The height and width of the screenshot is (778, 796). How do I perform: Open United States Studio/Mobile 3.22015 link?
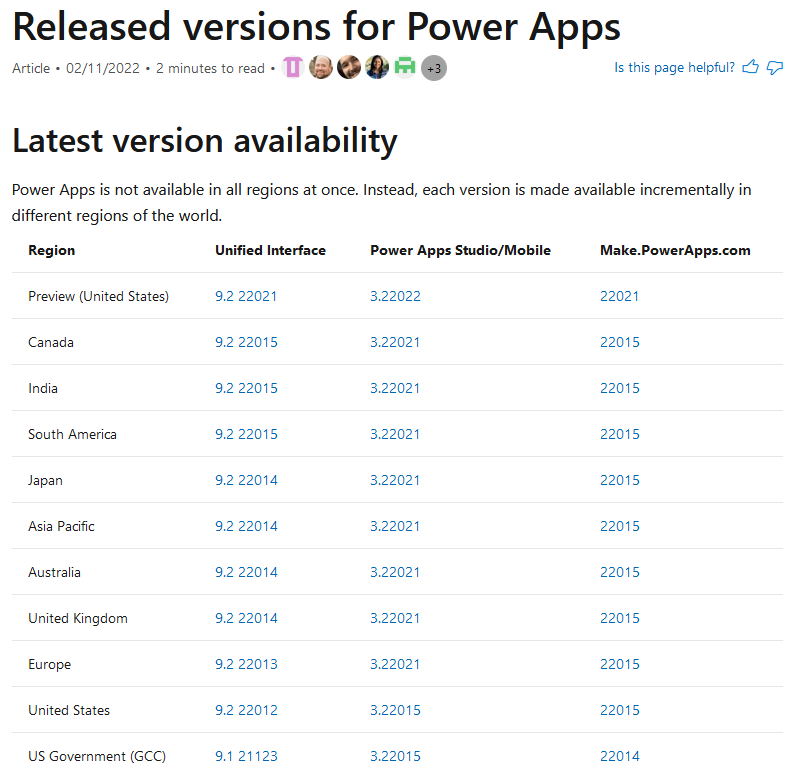pyautogui.click(x=395, y=711)
